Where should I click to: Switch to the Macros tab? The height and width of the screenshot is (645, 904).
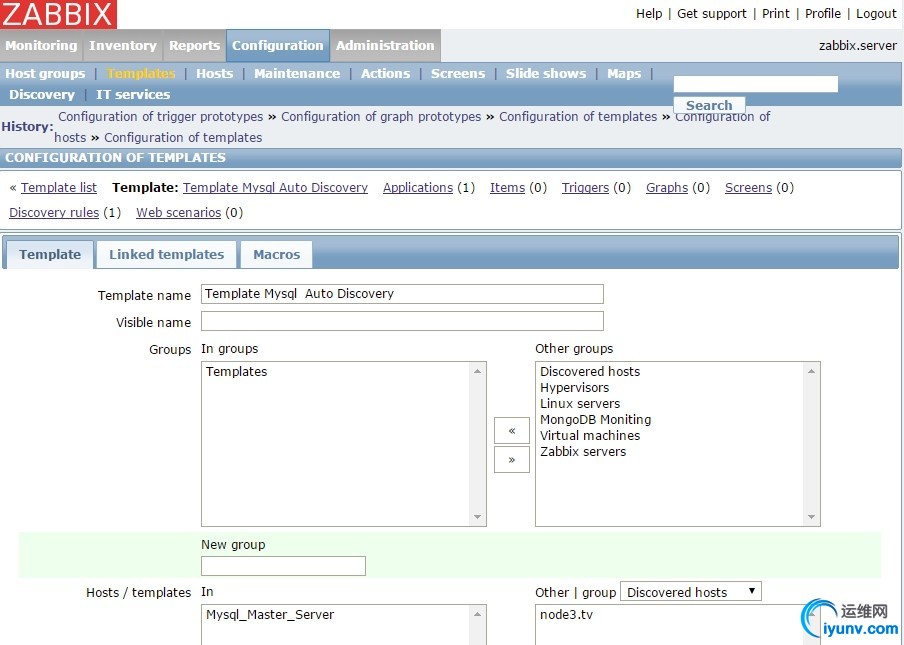click(x=277, y=254)
